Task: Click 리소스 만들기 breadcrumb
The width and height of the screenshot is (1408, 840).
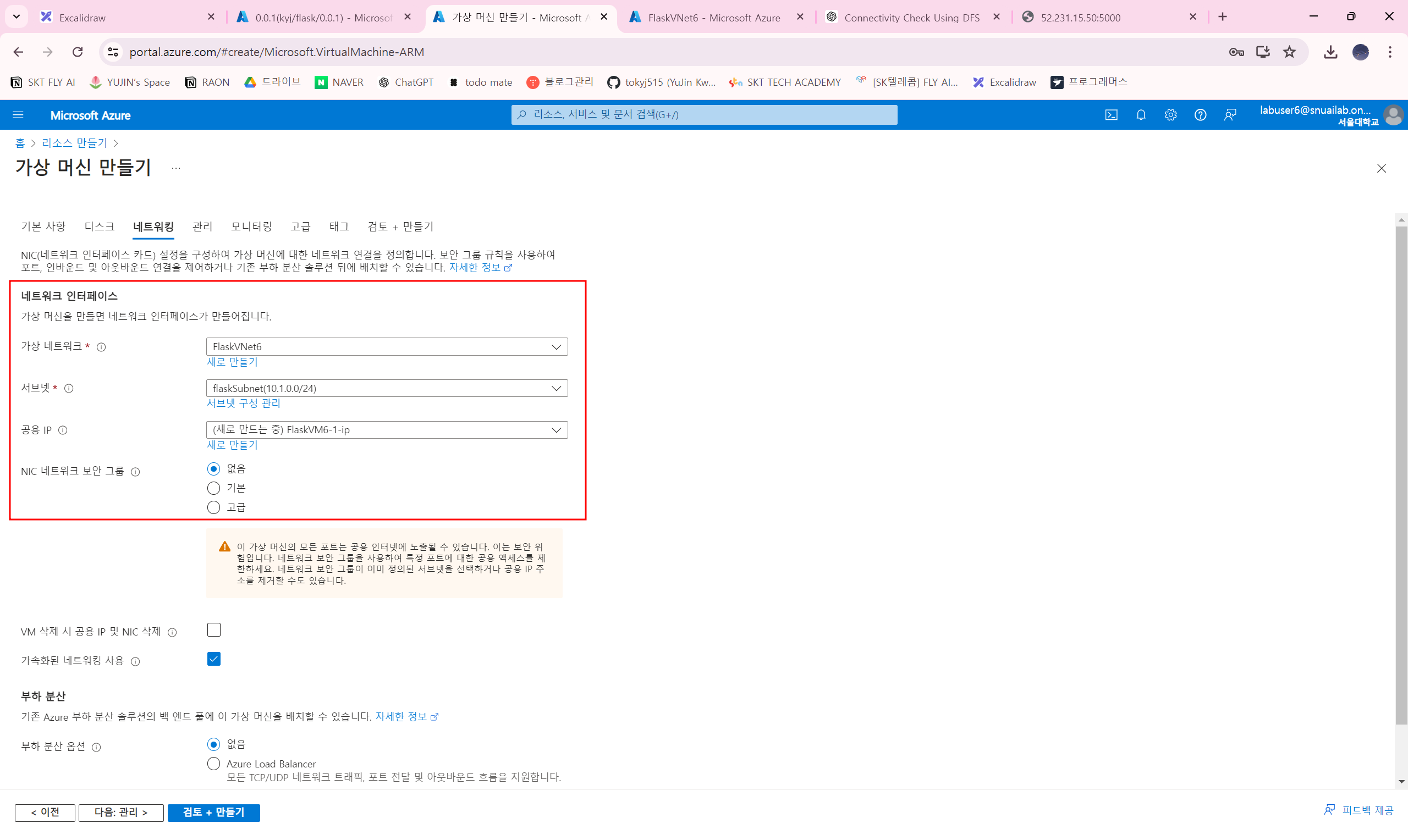Action: (x=74, y=143)
